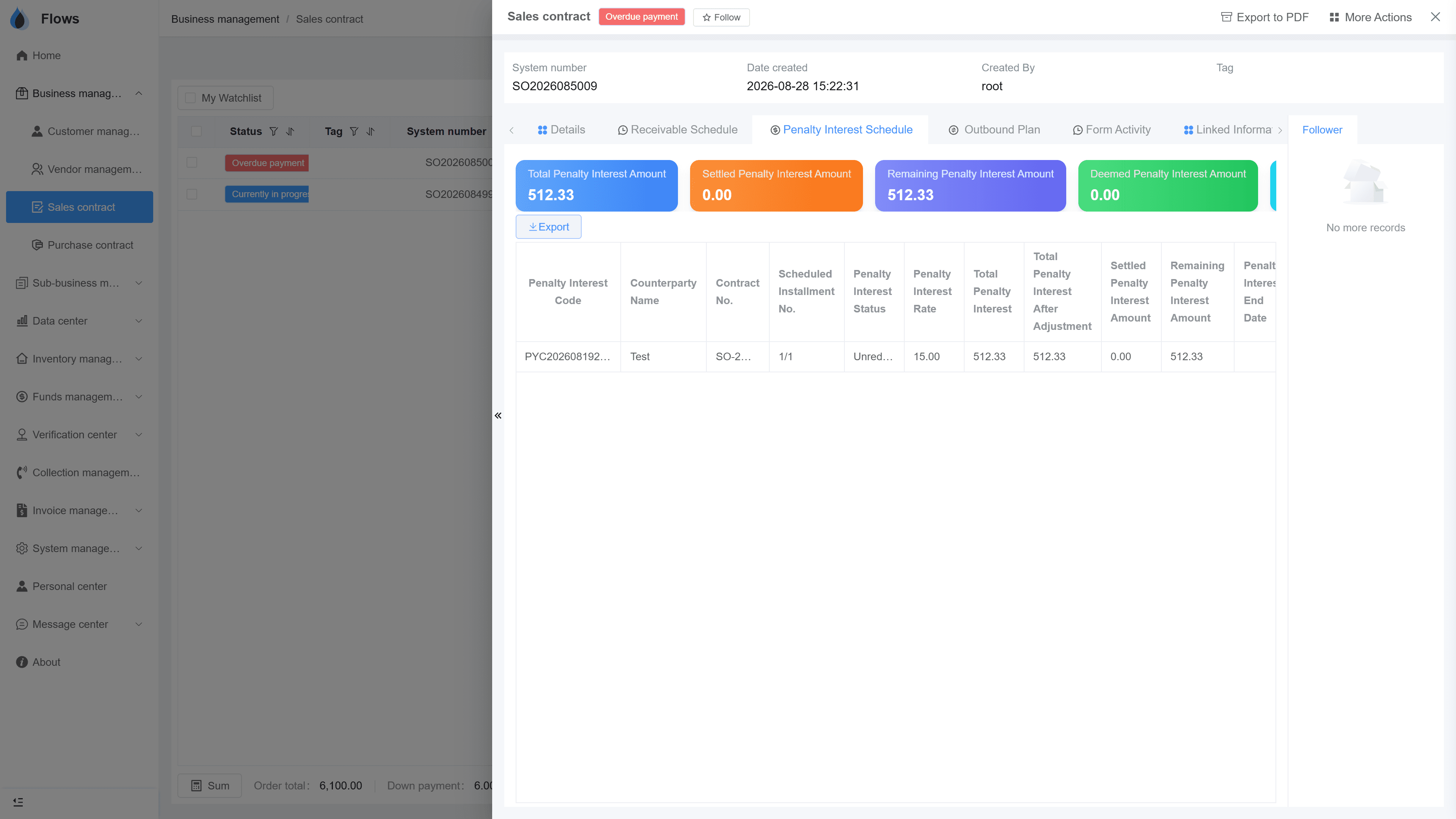Image resolution: width=1456 pixels, height=819 pixels.
Task: Click the Unred… penalty interest status cell
Action: click(x=873, y=357)
